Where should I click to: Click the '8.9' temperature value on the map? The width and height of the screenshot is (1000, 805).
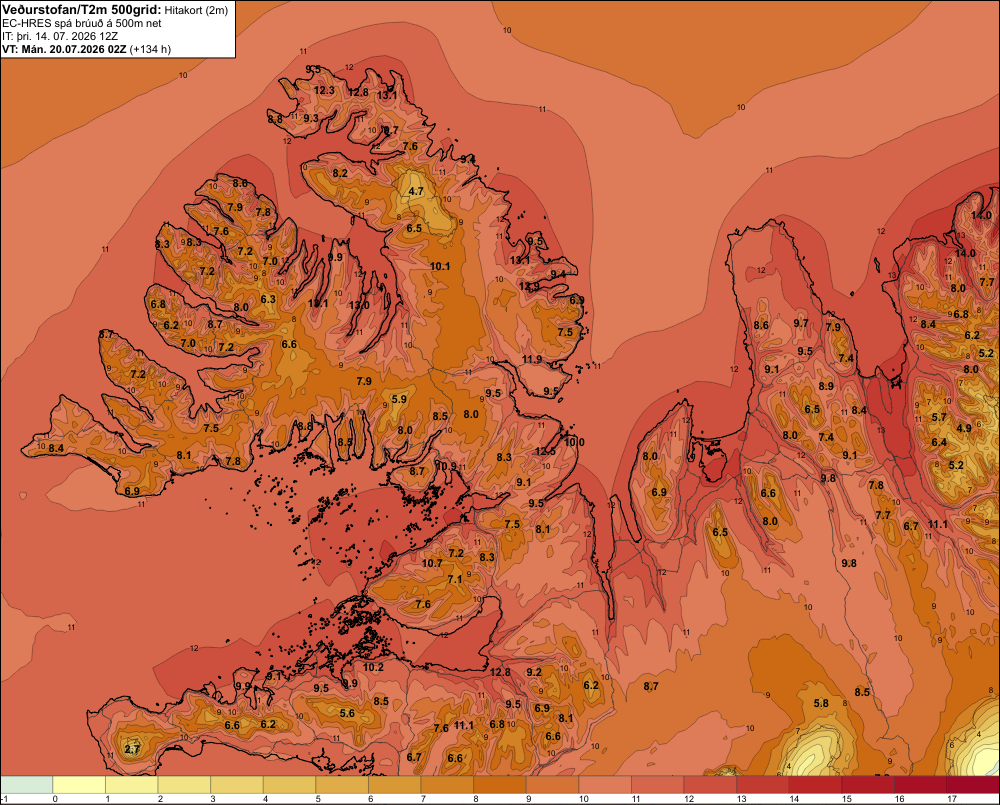coord(826,386)
